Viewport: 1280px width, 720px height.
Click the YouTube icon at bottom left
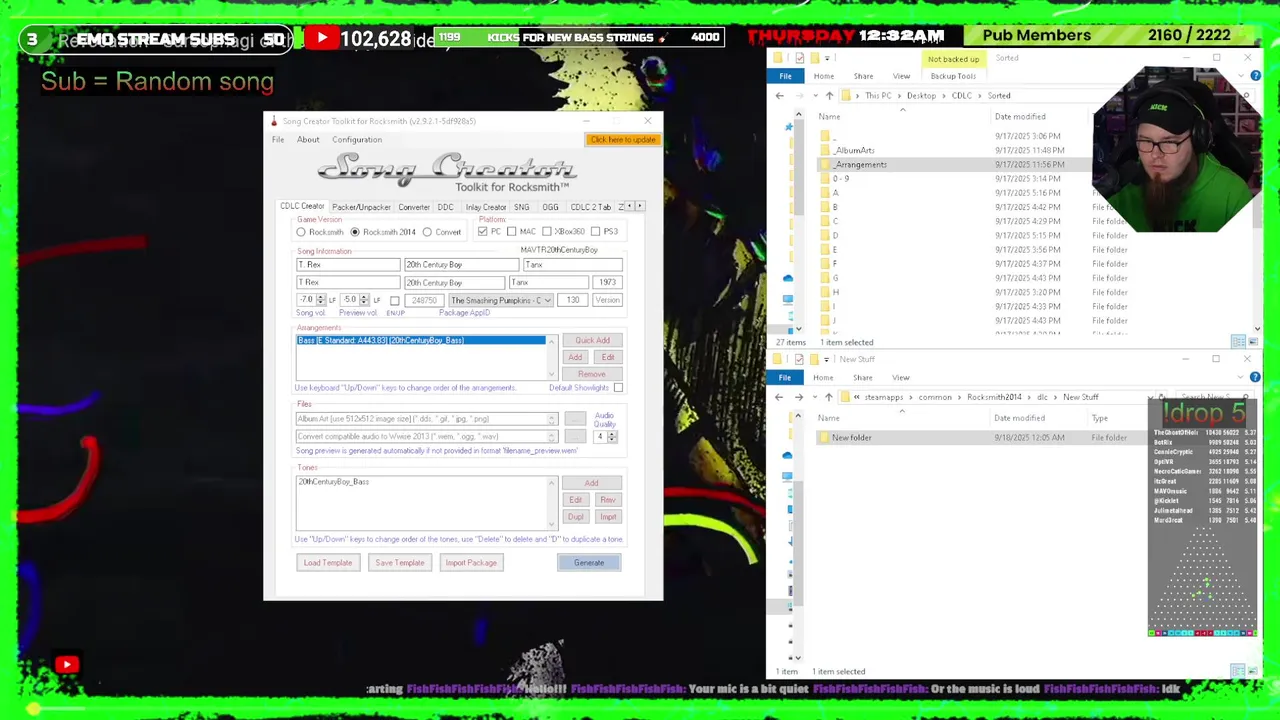(x=67, y=664)
